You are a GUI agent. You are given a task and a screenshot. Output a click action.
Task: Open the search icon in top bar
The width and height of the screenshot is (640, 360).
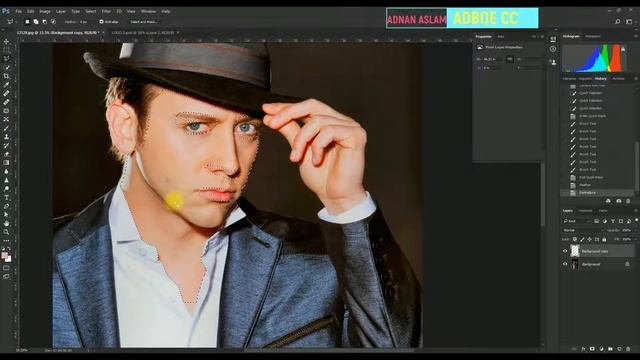[618, 22]
